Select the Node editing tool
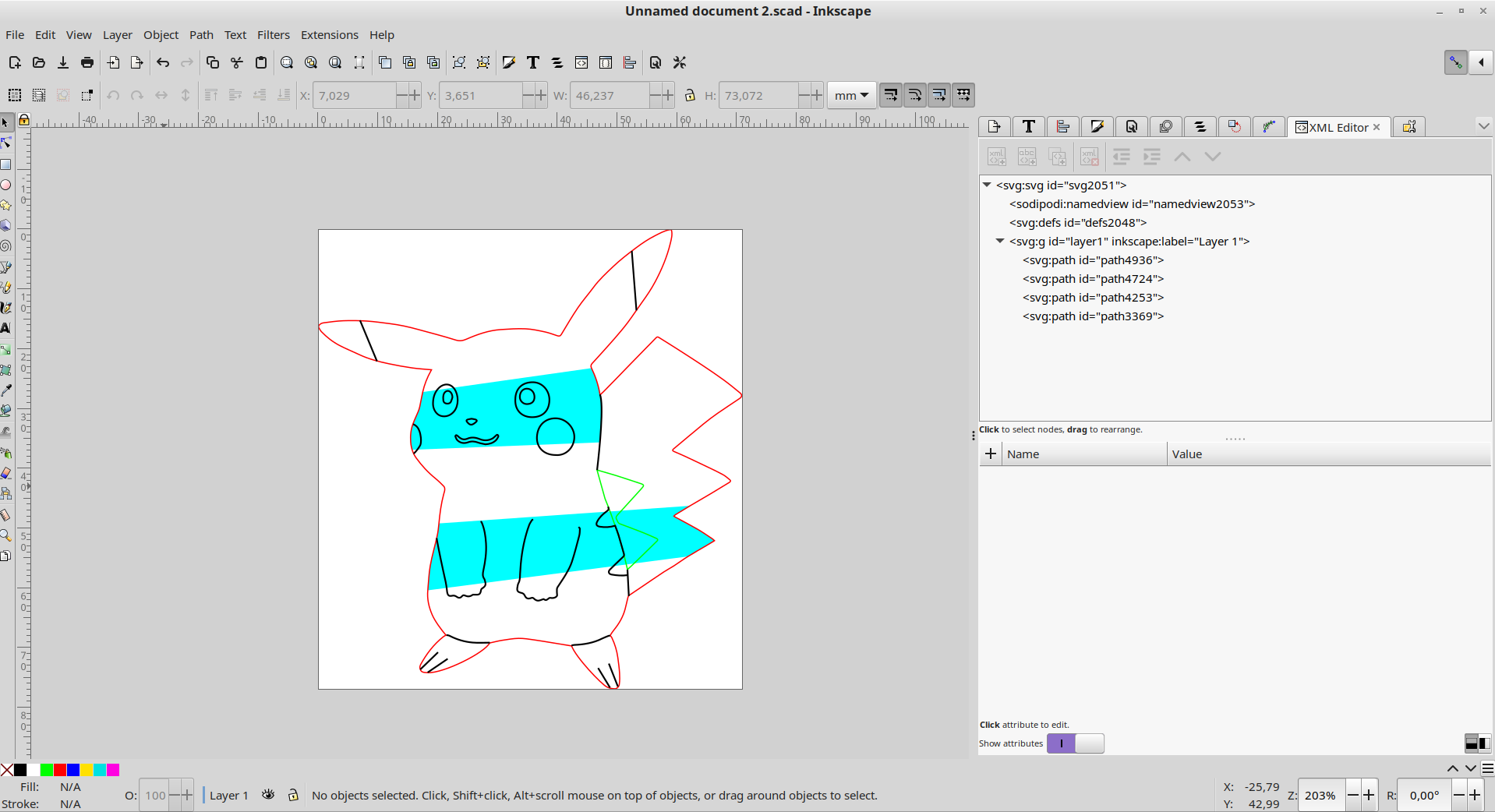 point(6,143)
